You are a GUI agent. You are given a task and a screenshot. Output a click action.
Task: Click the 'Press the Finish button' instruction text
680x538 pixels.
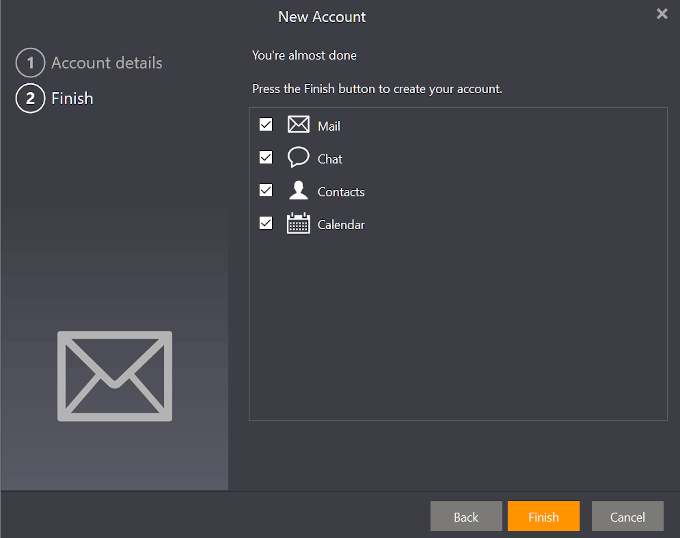tap(377, 89)
